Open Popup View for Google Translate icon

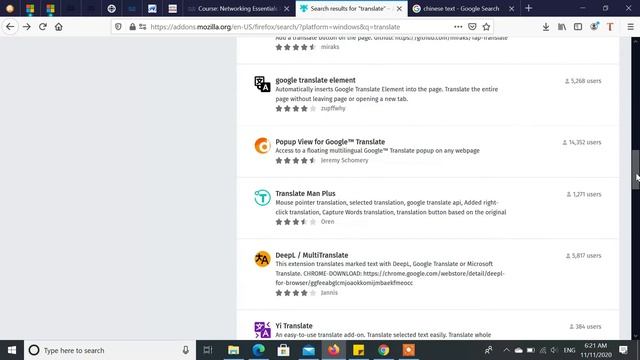[x=262, y=146]
